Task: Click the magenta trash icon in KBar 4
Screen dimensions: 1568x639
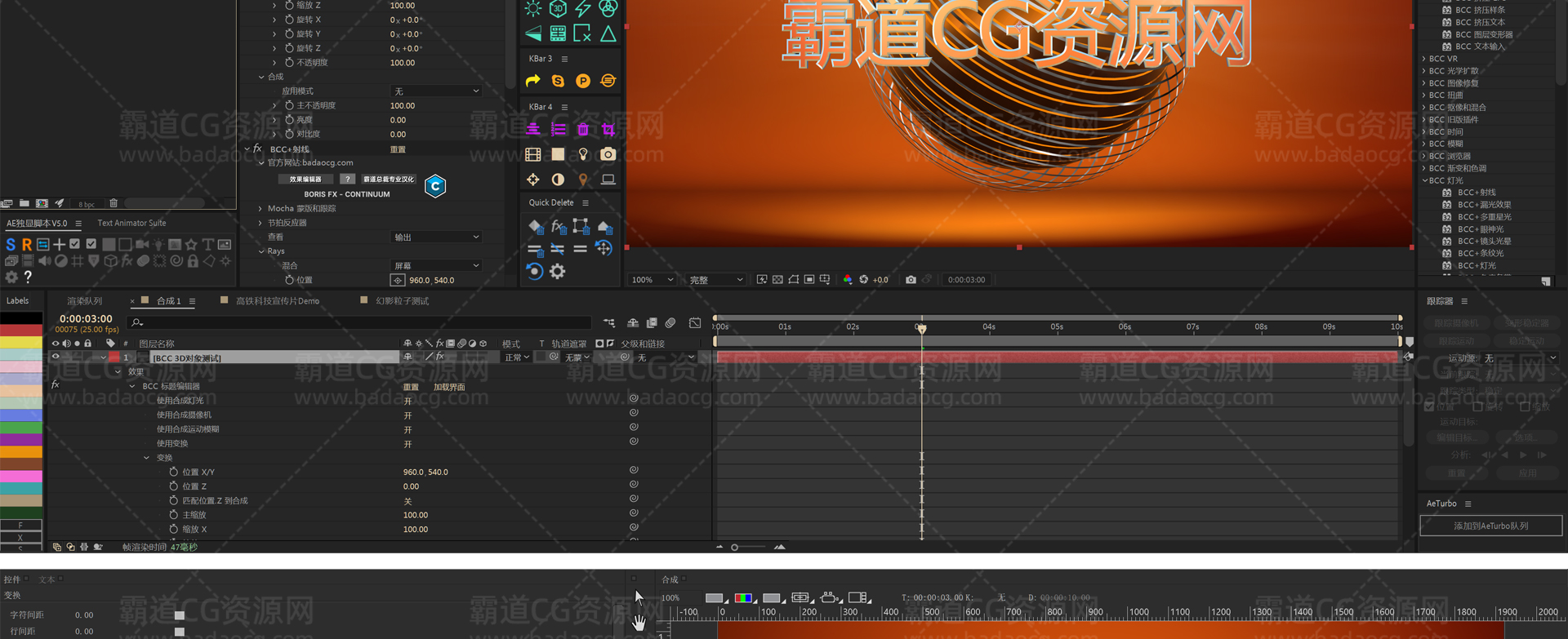Action: coord(582,129)
